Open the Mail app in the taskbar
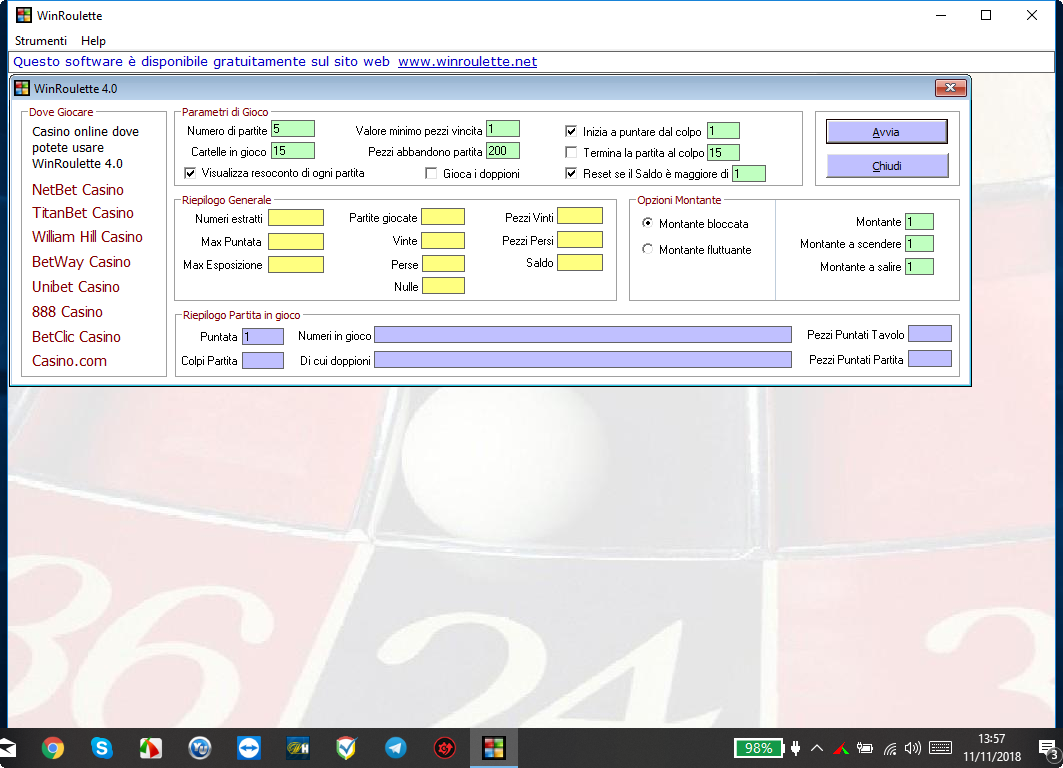This screenshot has height=768, width=1063. (x=7, y=748)
